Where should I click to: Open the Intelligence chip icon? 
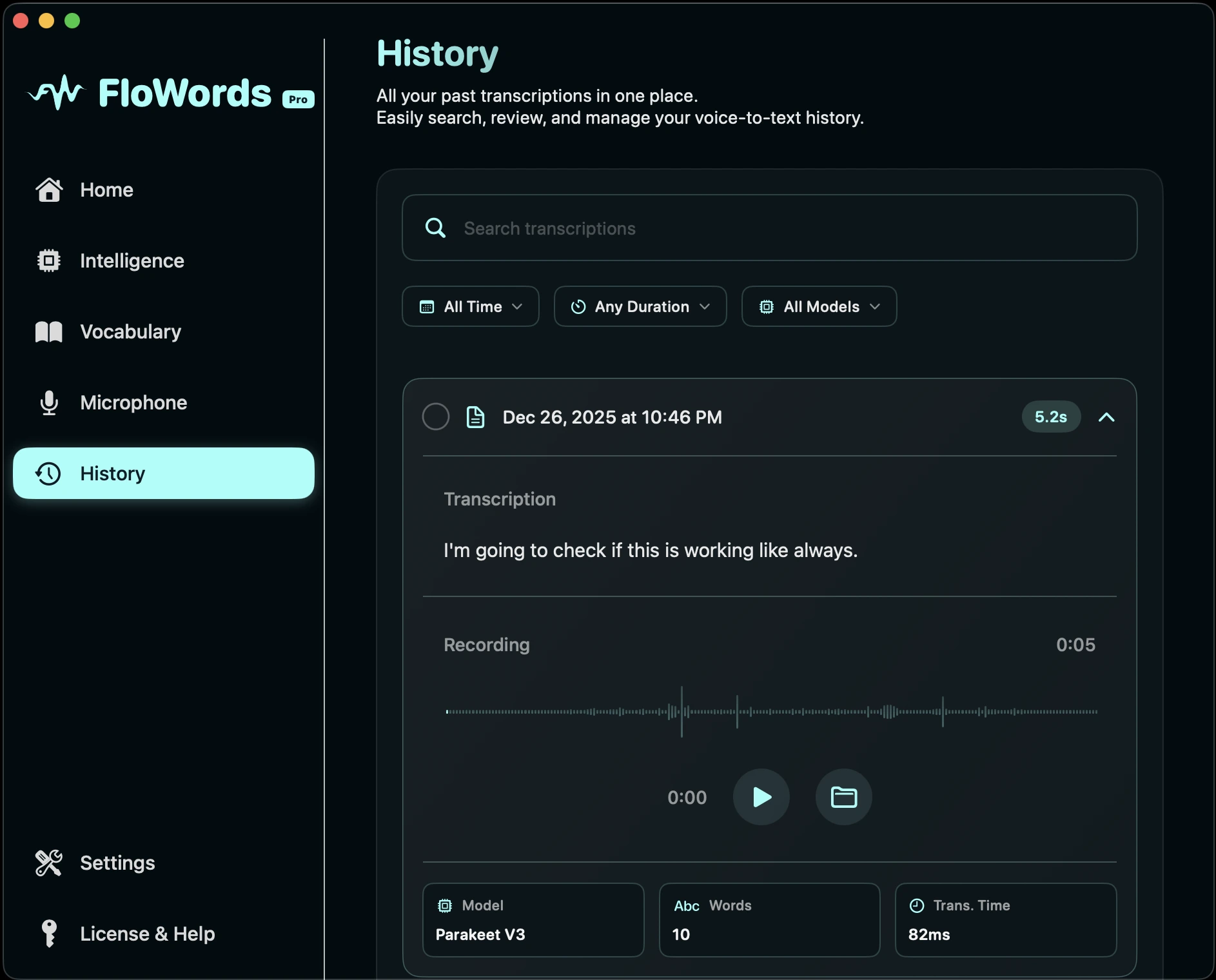(48, 260)
